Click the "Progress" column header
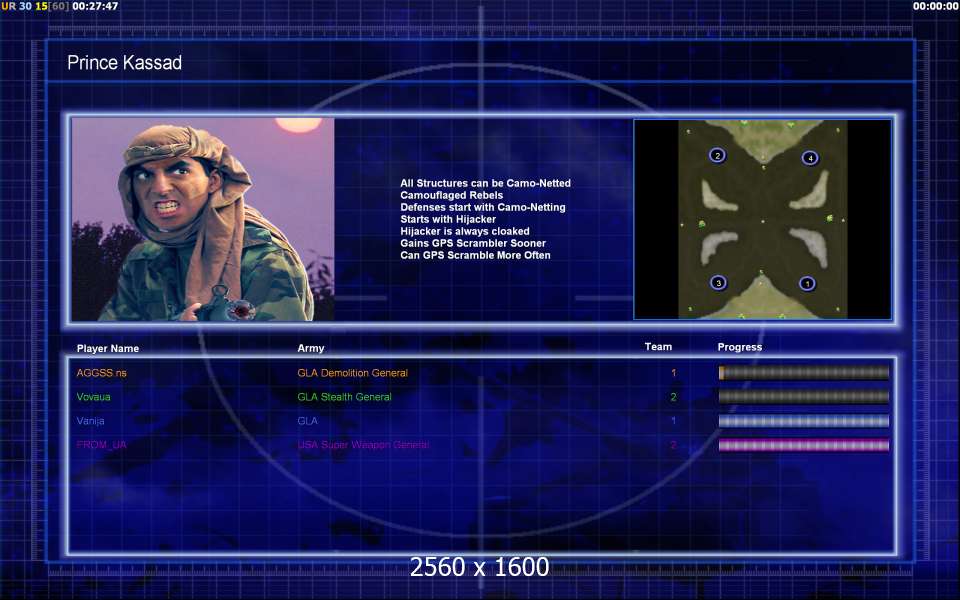 740,347
